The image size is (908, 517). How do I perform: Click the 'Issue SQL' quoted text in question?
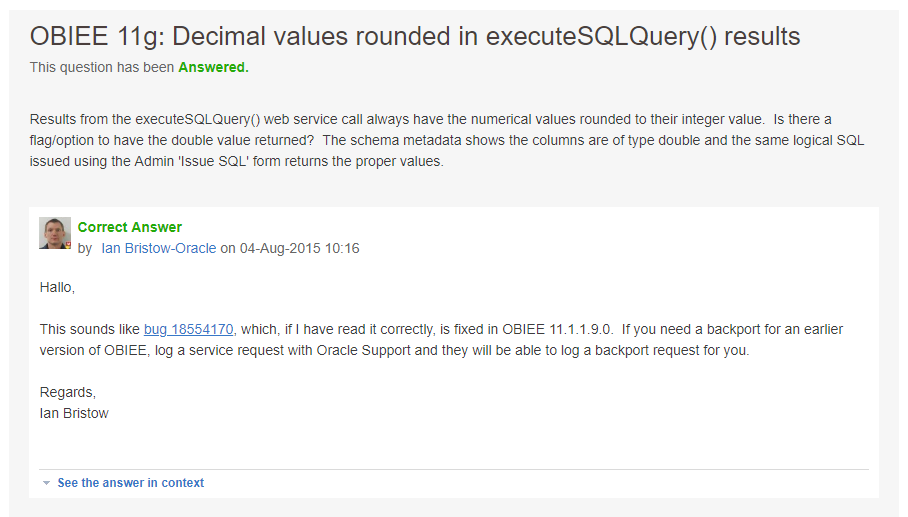(x=213, y=161)
